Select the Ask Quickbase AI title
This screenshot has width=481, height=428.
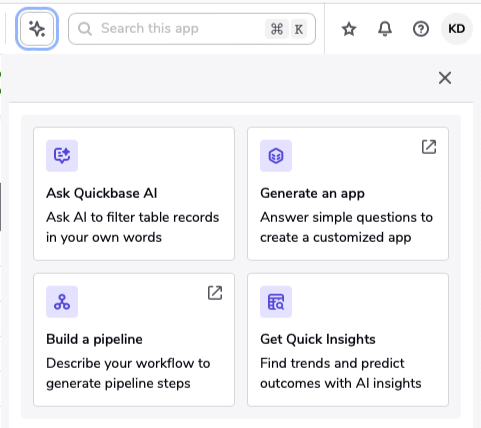[102, 193]
